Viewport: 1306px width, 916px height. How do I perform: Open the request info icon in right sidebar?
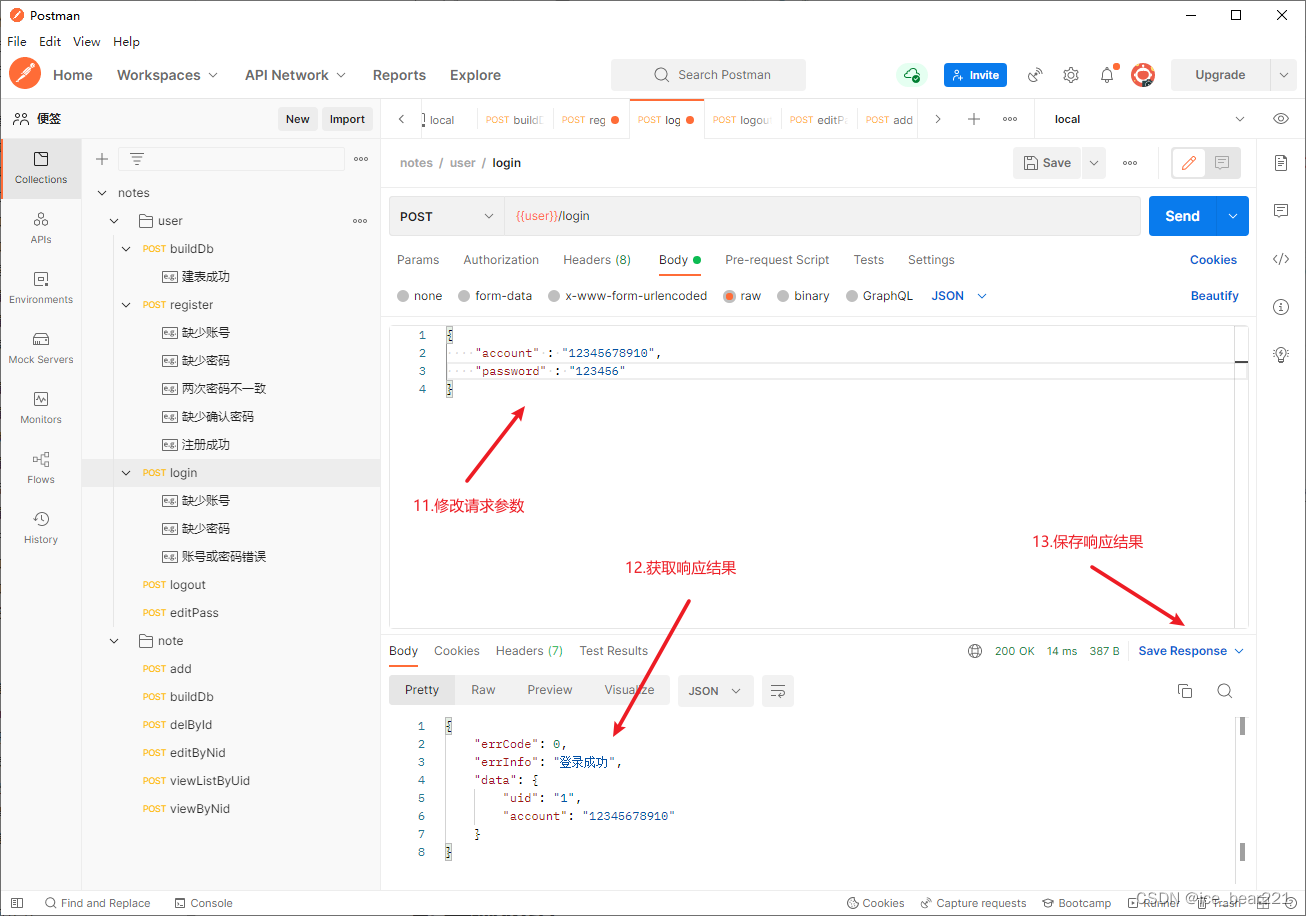1281,307
